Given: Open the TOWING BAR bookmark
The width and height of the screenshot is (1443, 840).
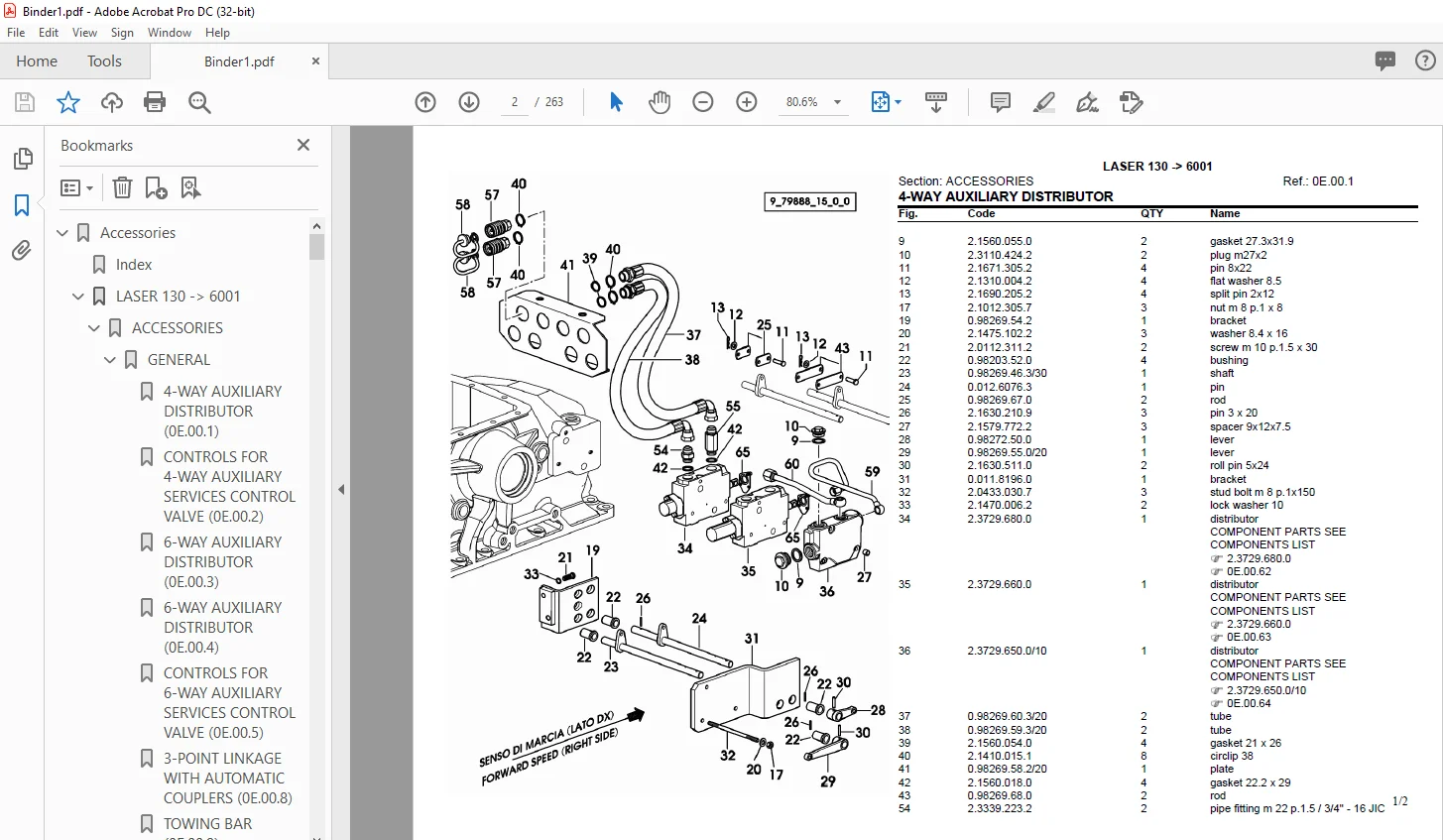Looking at the screenshot, I should pyautogui.click(x=207, y=824).
